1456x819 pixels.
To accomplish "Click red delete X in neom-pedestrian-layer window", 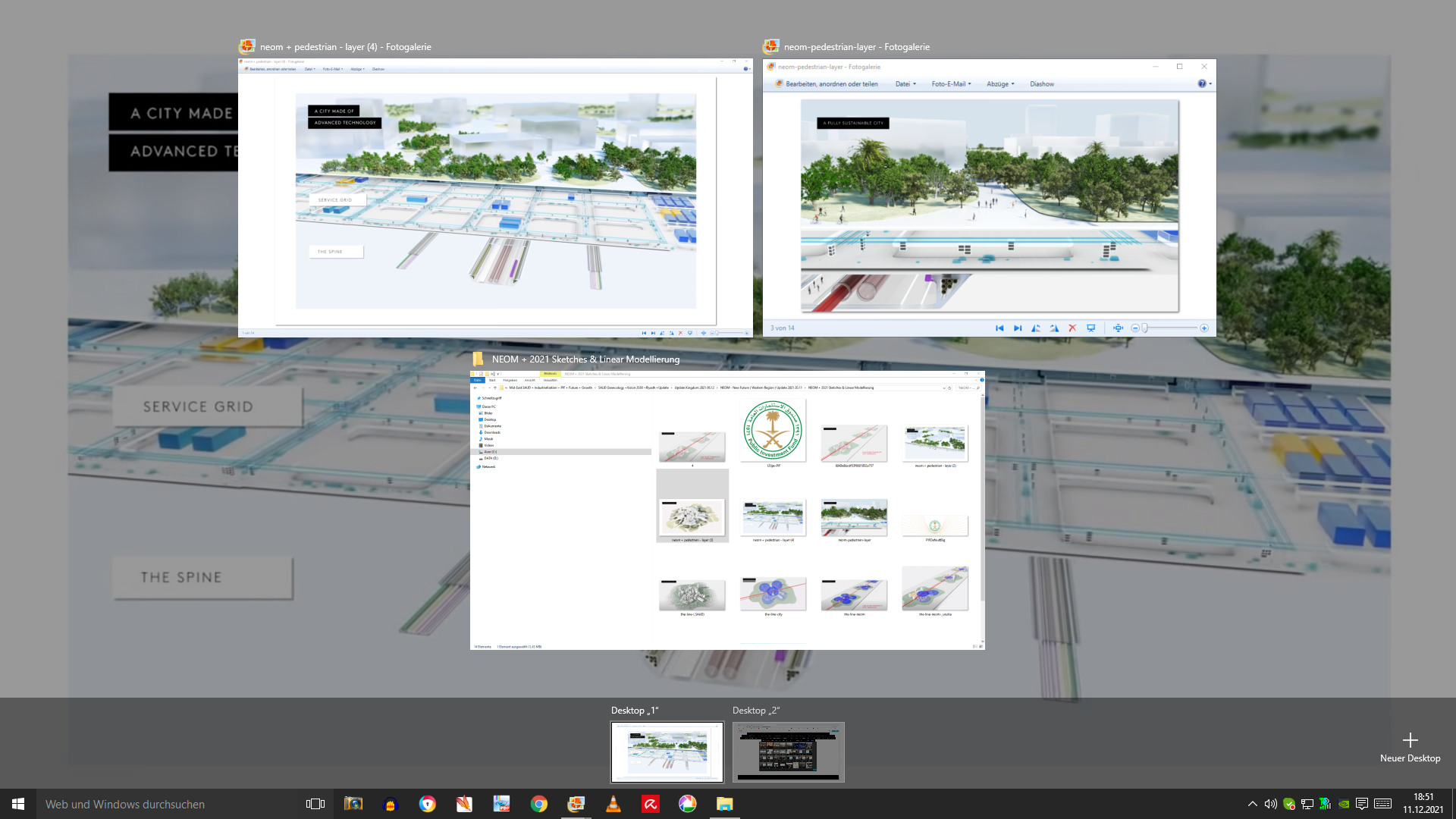I will pyautogui.click(x=1072, y=328).
